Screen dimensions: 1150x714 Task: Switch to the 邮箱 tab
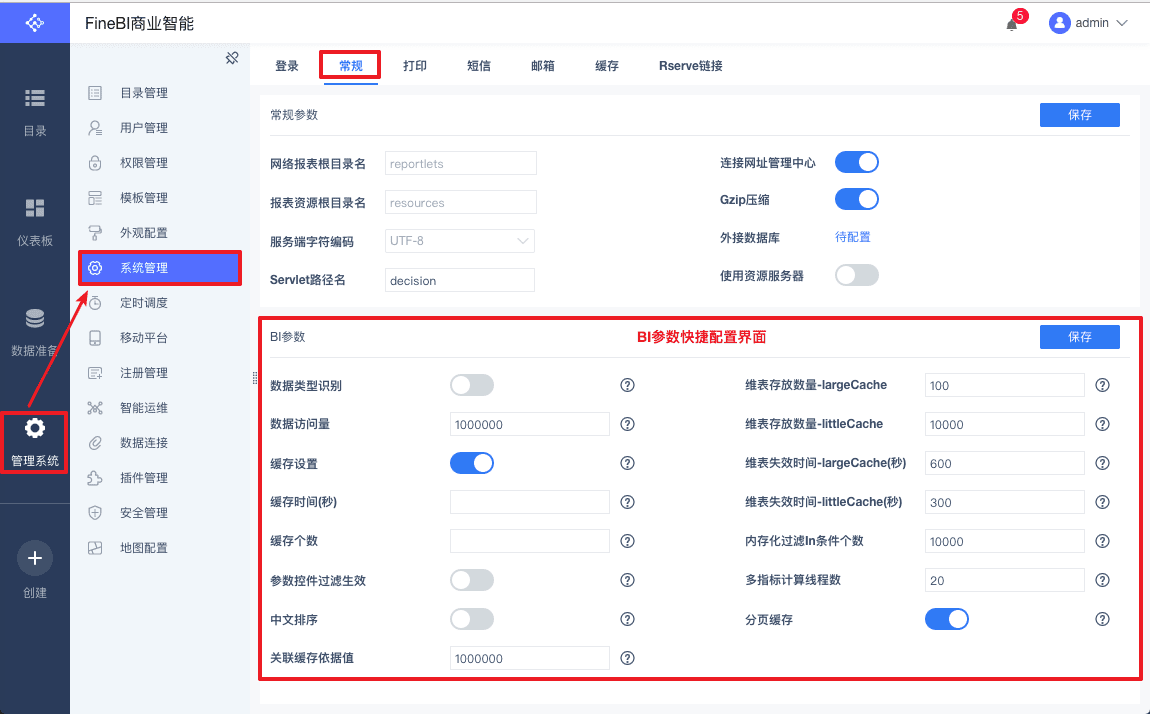pyautogui.click(x=543, y=66)
